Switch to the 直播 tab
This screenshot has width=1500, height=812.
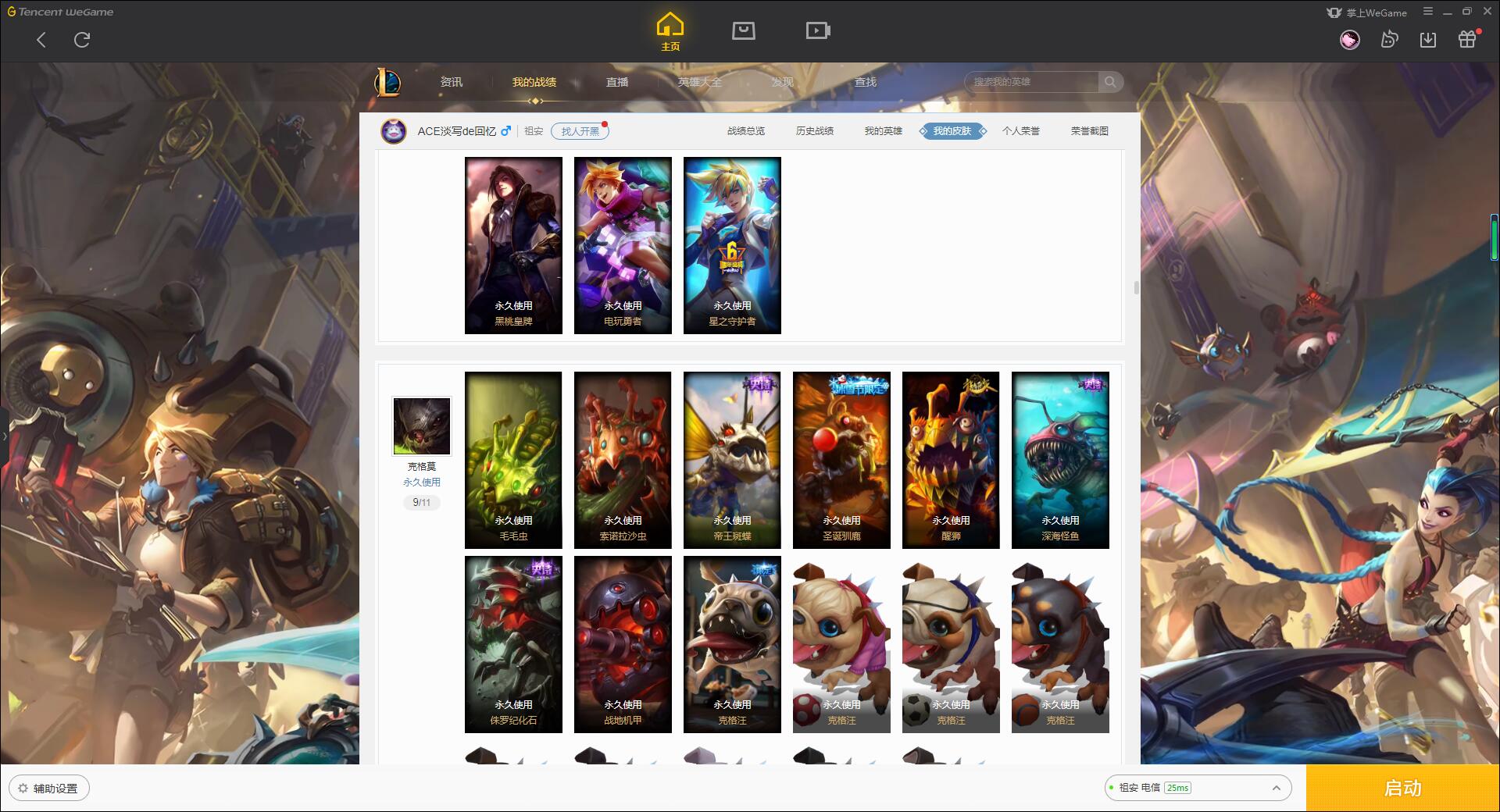617,82
